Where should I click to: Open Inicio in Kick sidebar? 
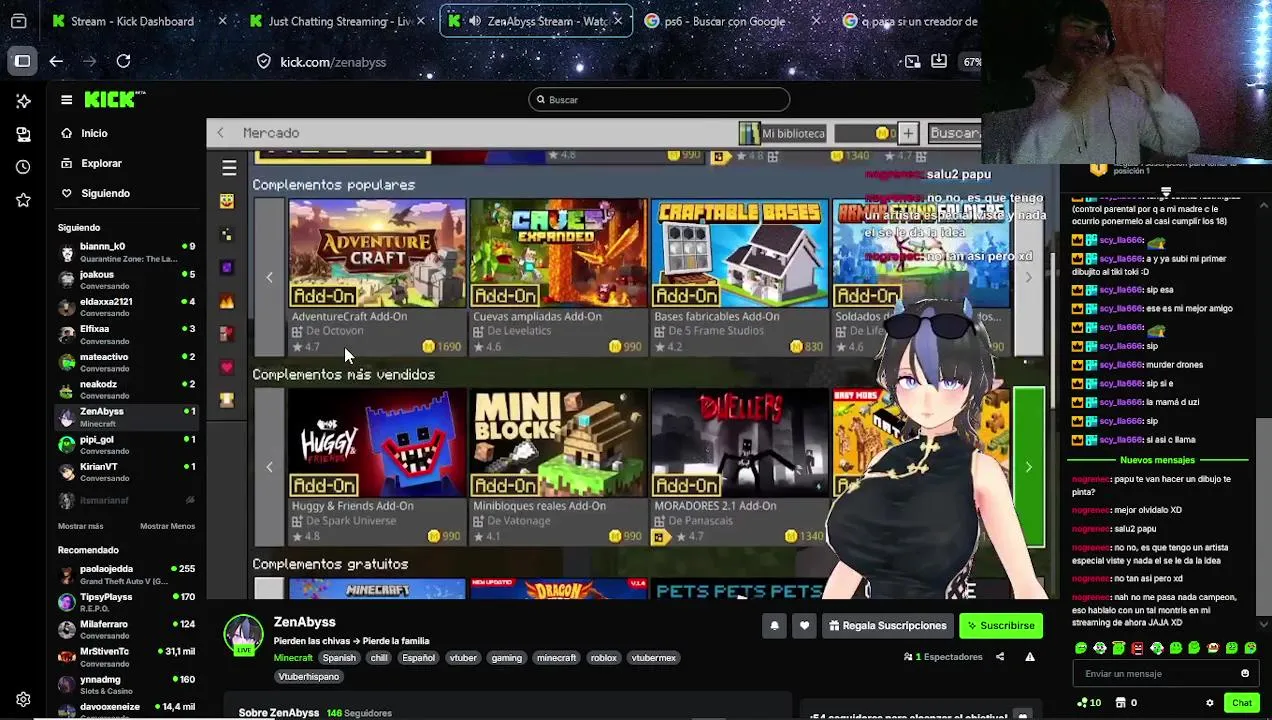(x=94, y=133)
